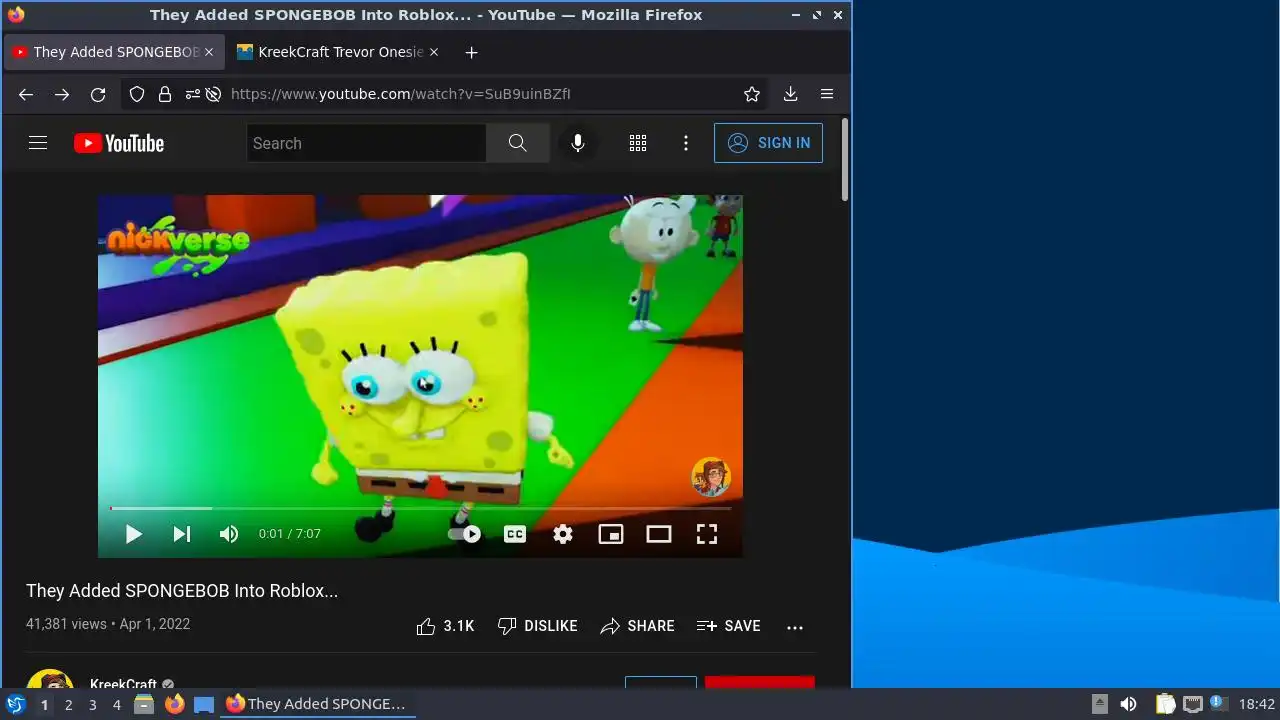1280x720 pixels.
Task: Turn on closed captions
Action: click(x=515, y=534)
